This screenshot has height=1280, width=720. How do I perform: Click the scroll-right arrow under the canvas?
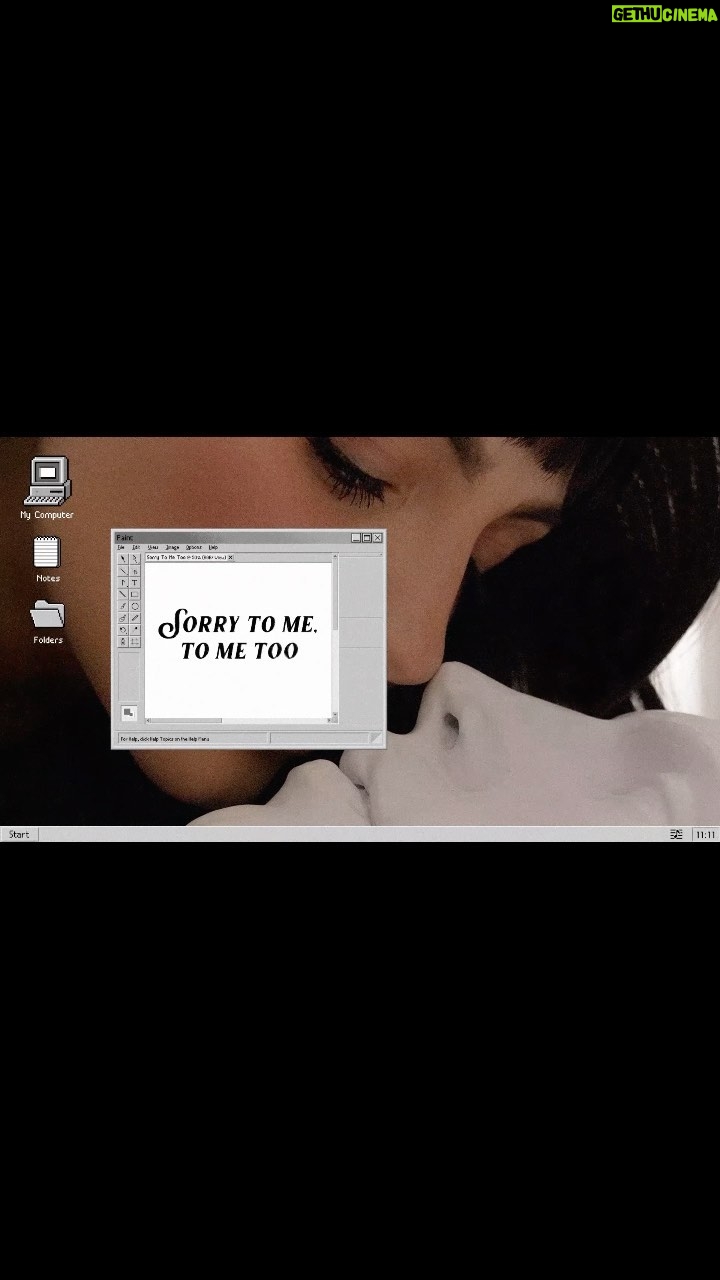click(331, 720)
